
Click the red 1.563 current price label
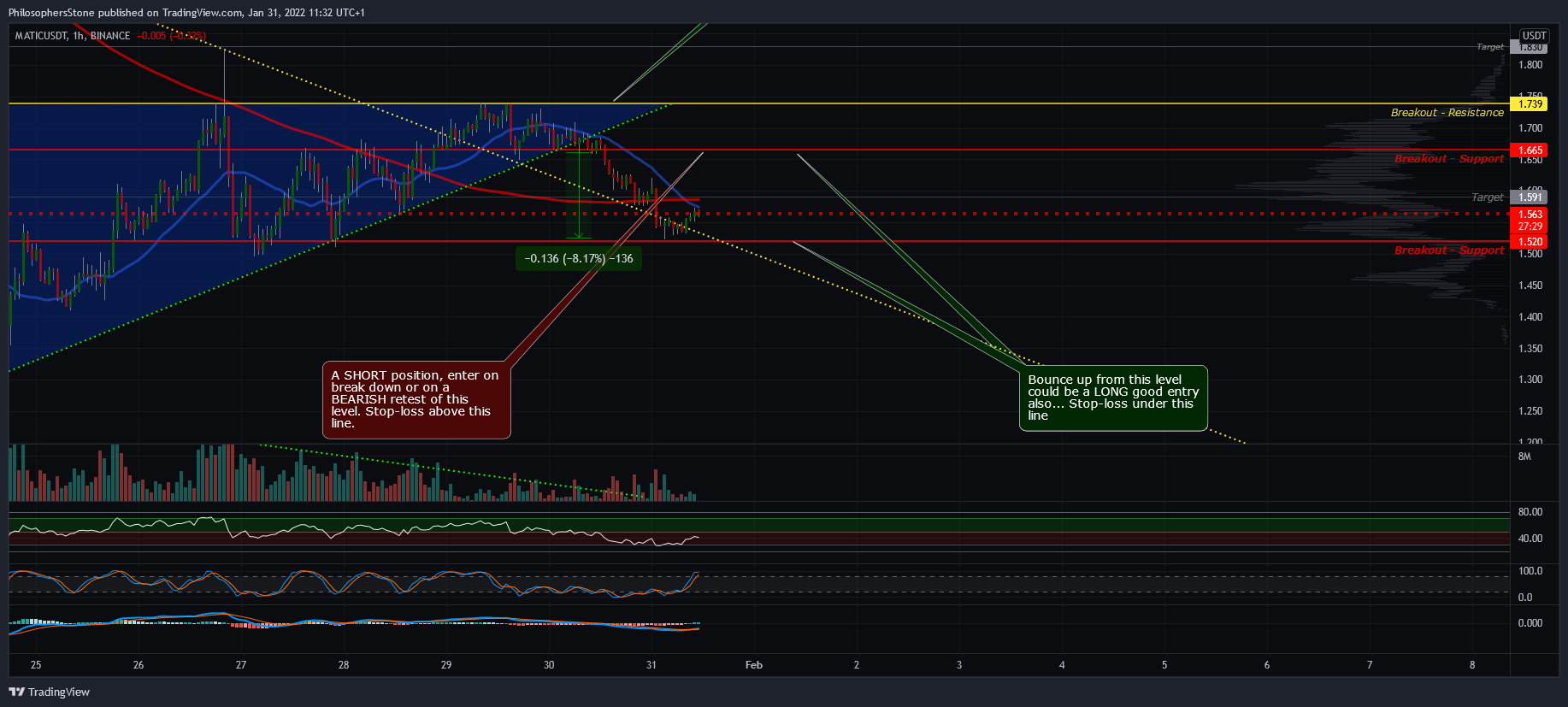1530,215
